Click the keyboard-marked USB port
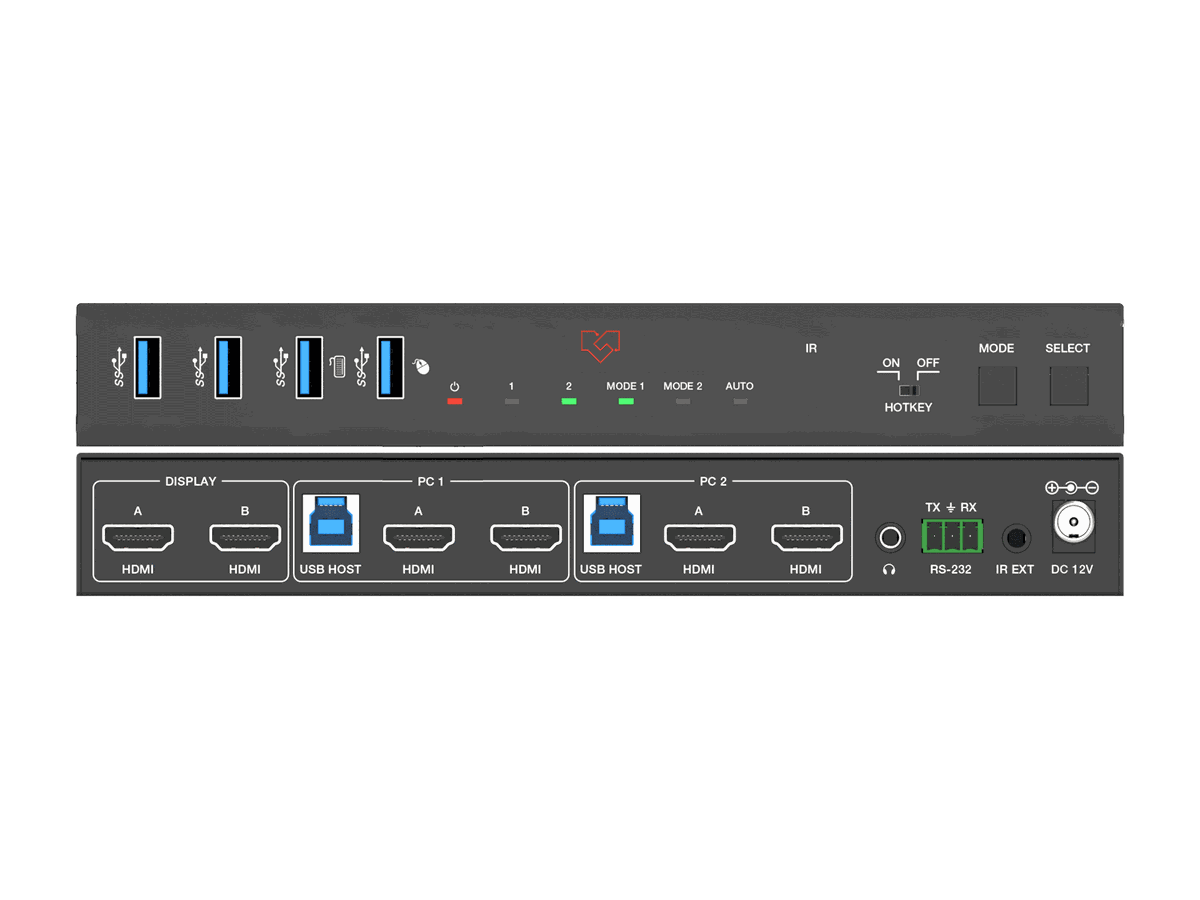The width and height of the screenshot is (1200, 900). 309,367
